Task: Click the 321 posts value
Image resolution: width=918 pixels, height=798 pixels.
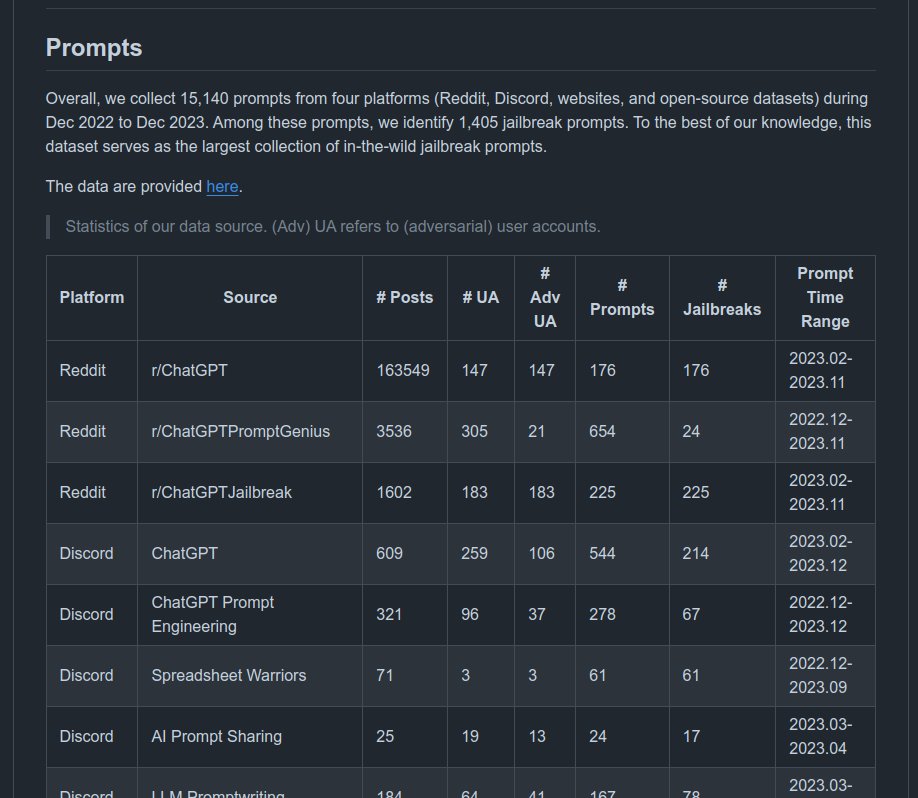Action: point(389,614)
